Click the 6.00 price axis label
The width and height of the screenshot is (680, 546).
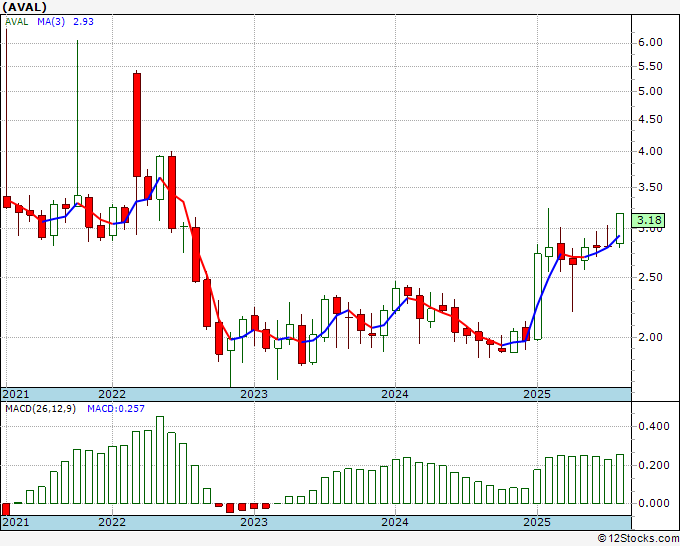(x=650, y=43)
